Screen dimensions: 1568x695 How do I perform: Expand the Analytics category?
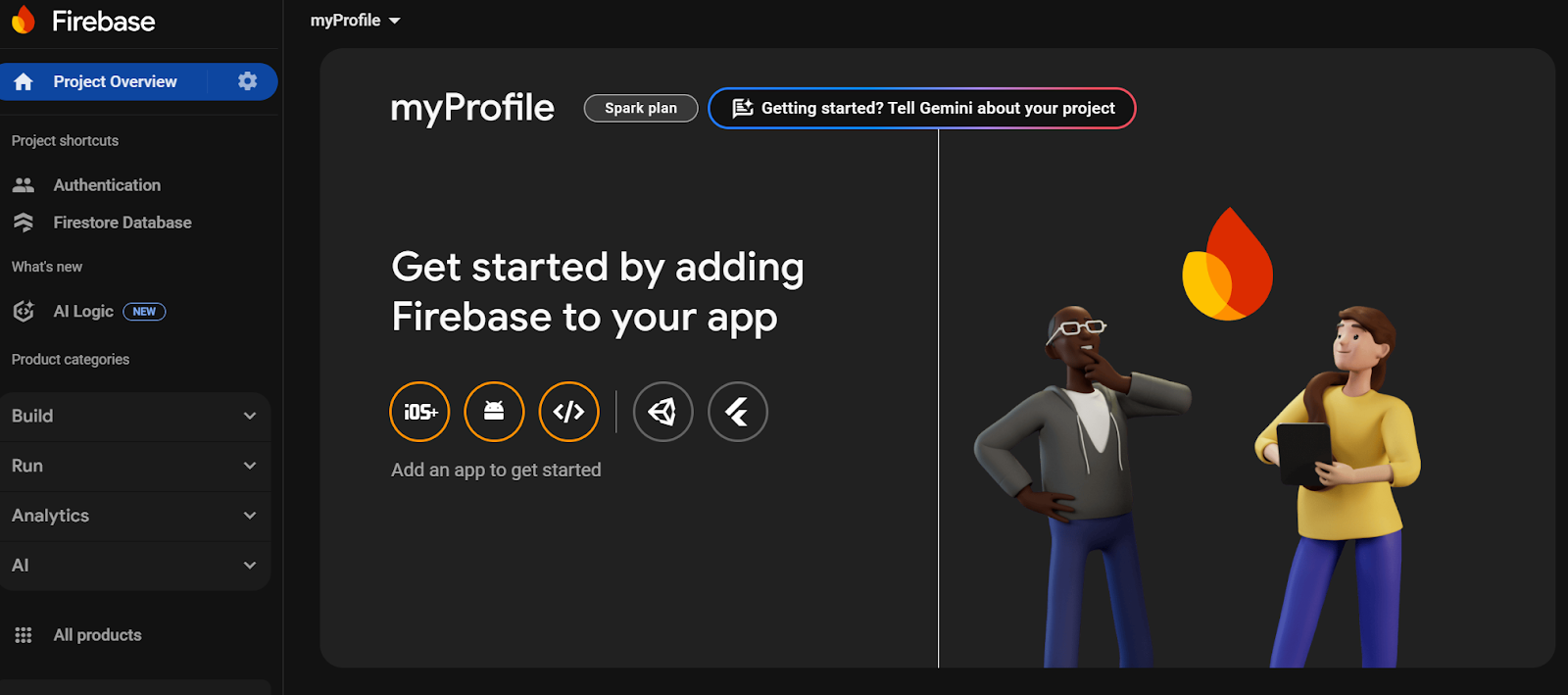pos(134,516)
